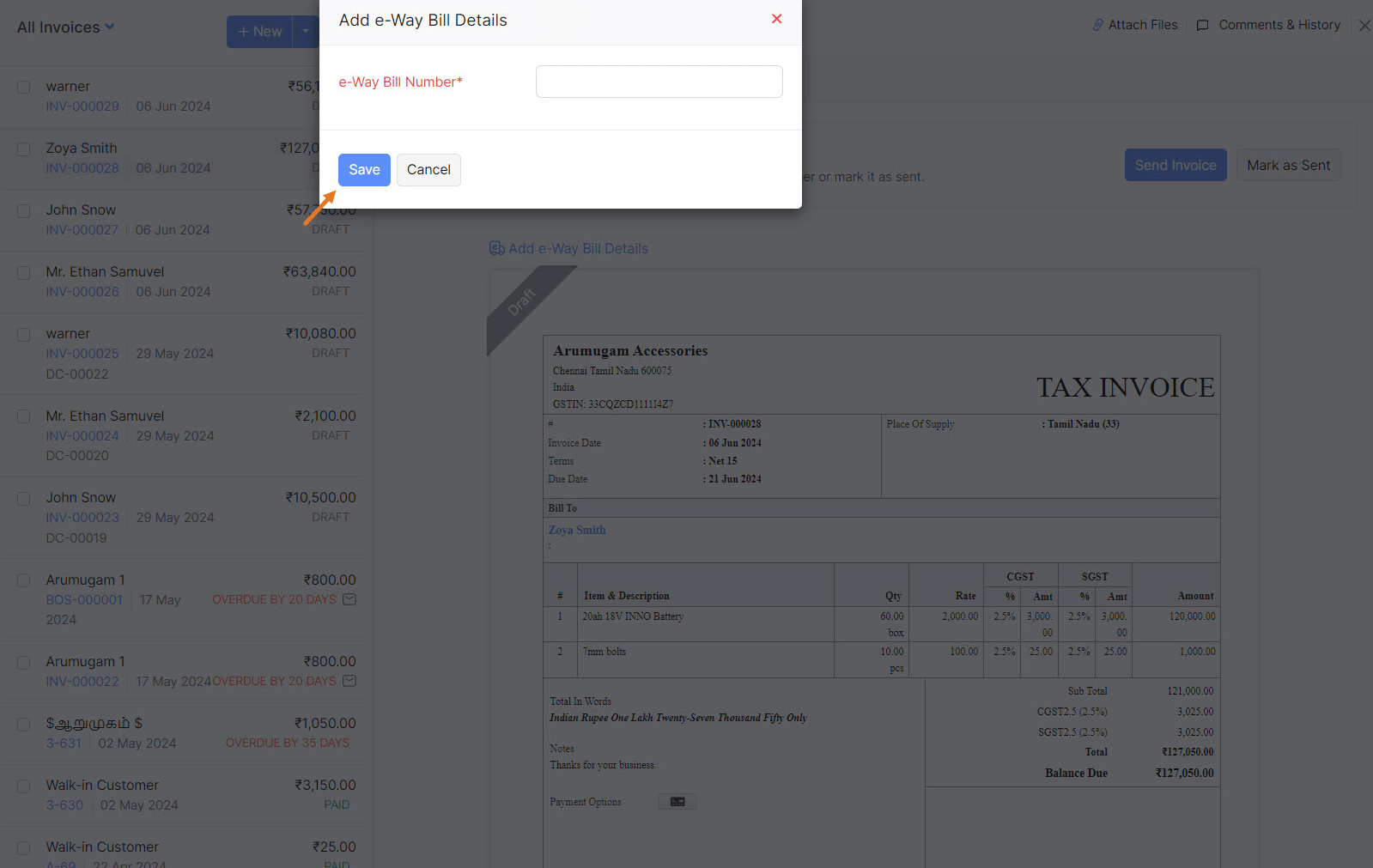Select the Zoya Smith invoice checkbox
The height and width of the screenshot is (868, 1373).
pos(24,149)
